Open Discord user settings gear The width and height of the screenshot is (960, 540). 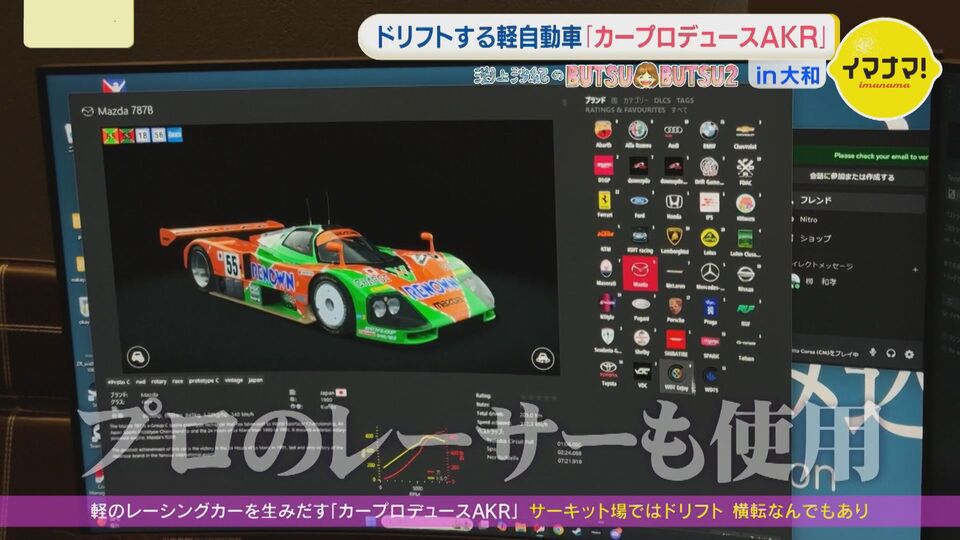[x=909, y=354]
